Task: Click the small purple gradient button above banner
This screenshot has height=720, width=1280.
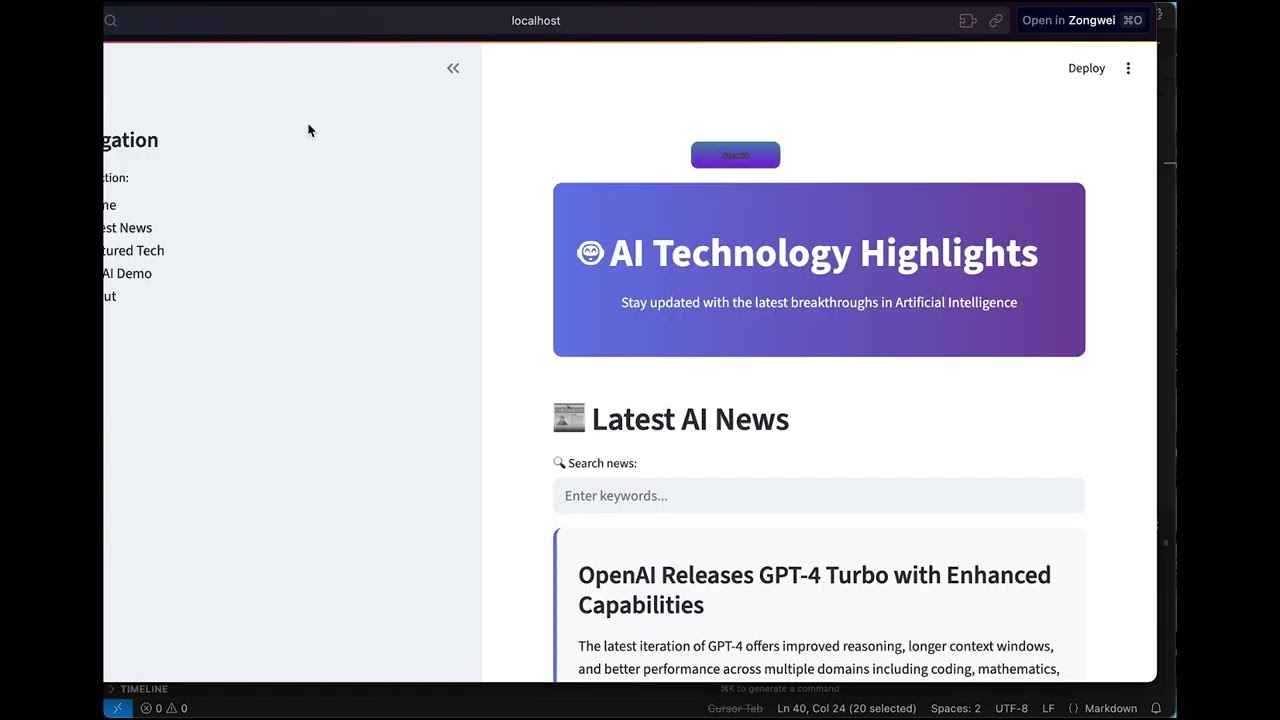Action: pos(735,155)
